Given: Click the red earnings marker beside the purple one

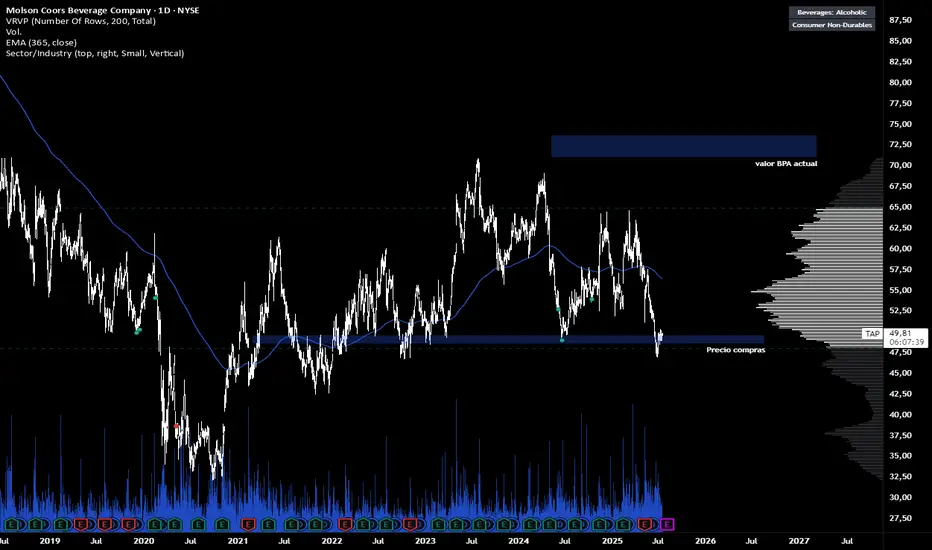Looking at the screenshot, I should pyautogui.click(x=645, y=524).
